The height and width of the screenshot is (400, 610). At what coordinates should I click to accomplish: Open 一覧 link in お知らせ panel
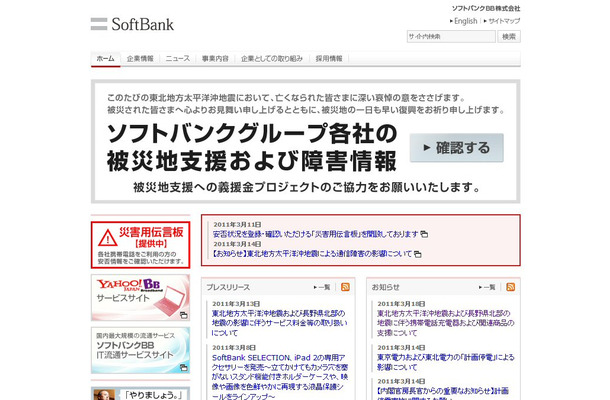click(x=487, y=287)
